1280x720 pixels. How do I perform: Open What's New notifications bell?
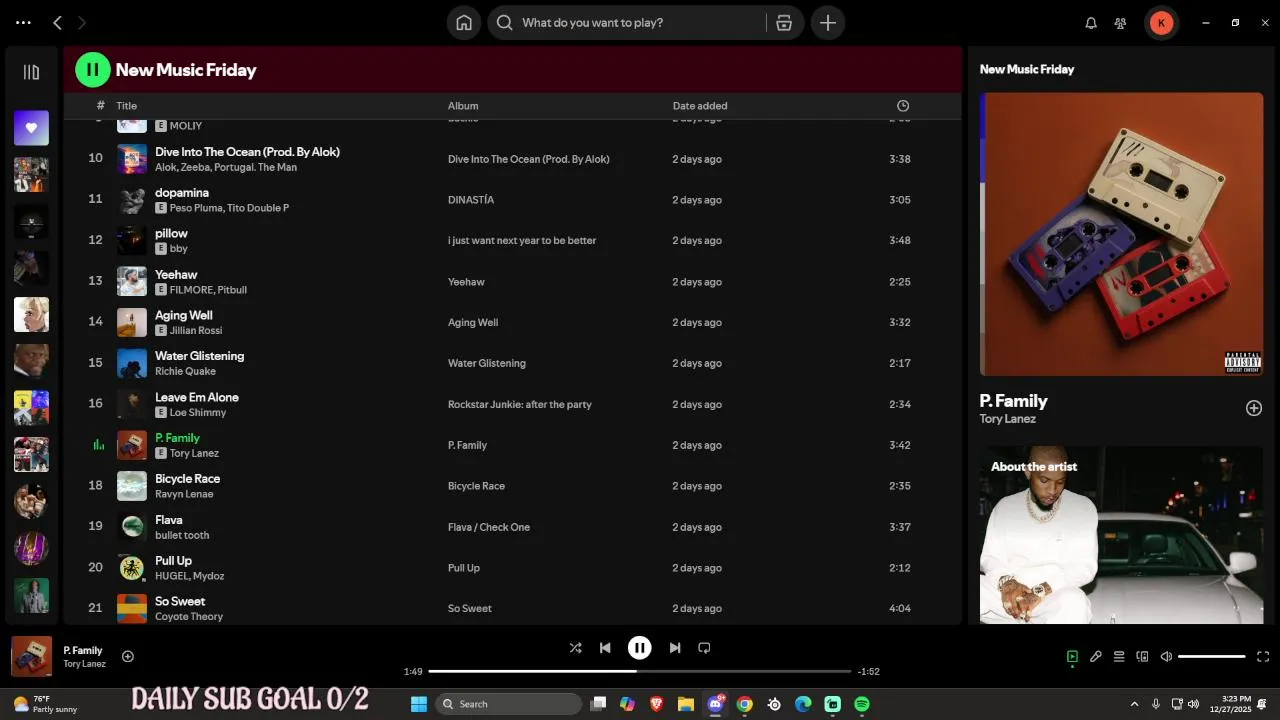pyautogui.click(x=1091, y=23)
